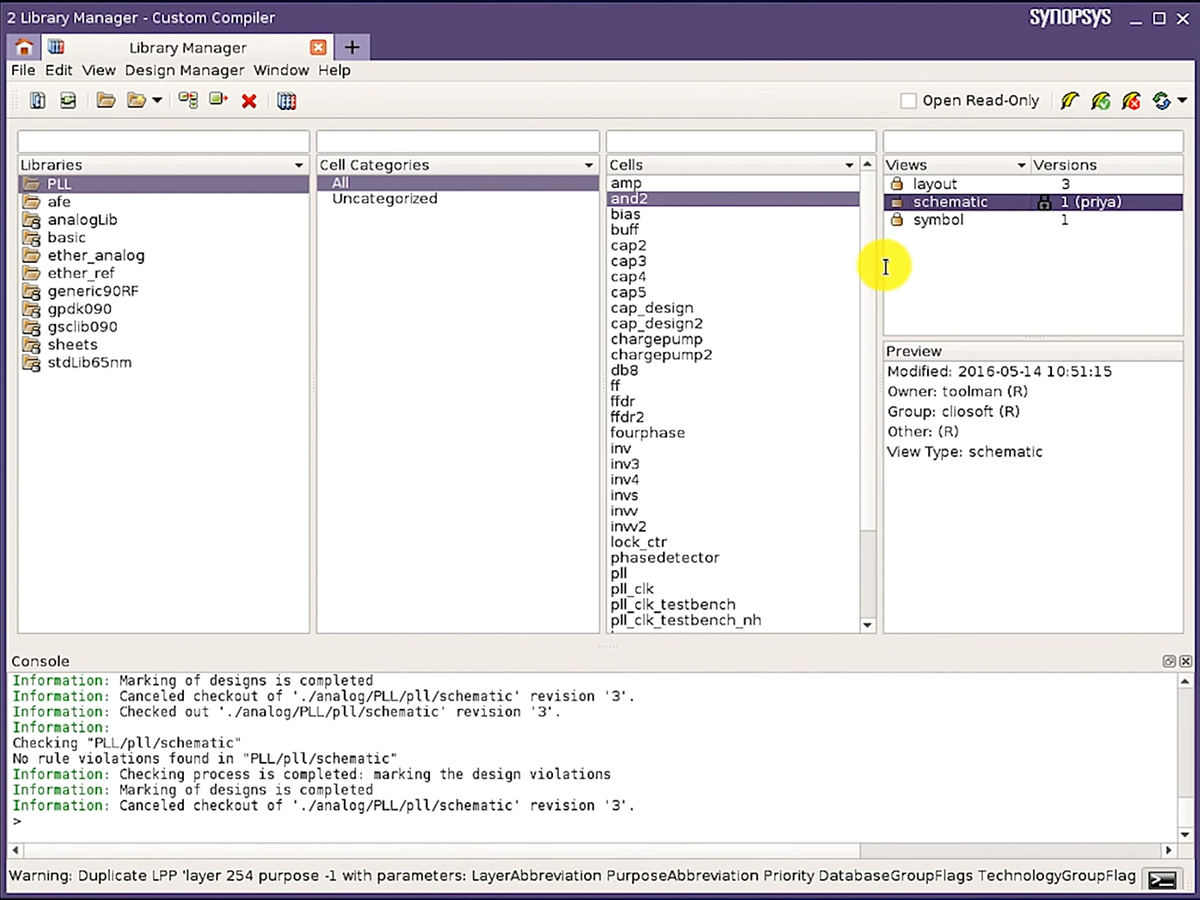Enable the Open Read-Only checkbox
Viewport: 1200px width, 900px height.
(908, 100)
